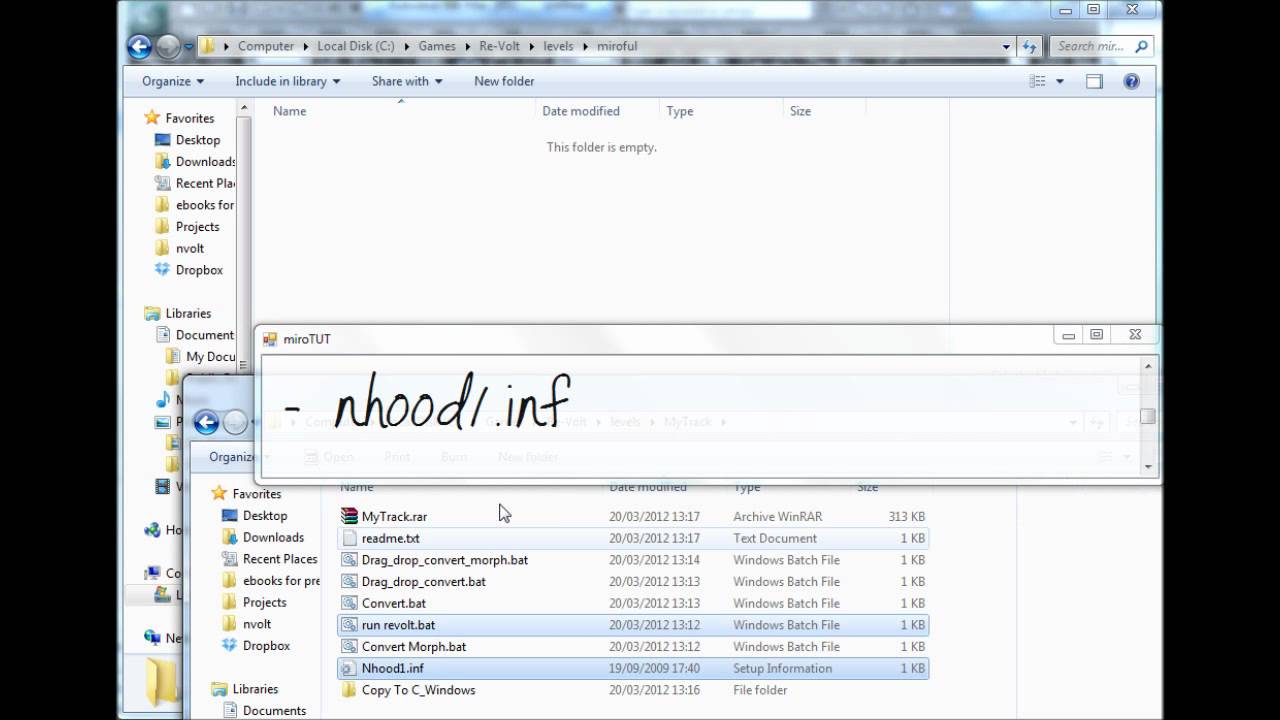The image size is (1280, 720).
Task: Open address bar previous locations dropdown
Action: click(1007, 46)
